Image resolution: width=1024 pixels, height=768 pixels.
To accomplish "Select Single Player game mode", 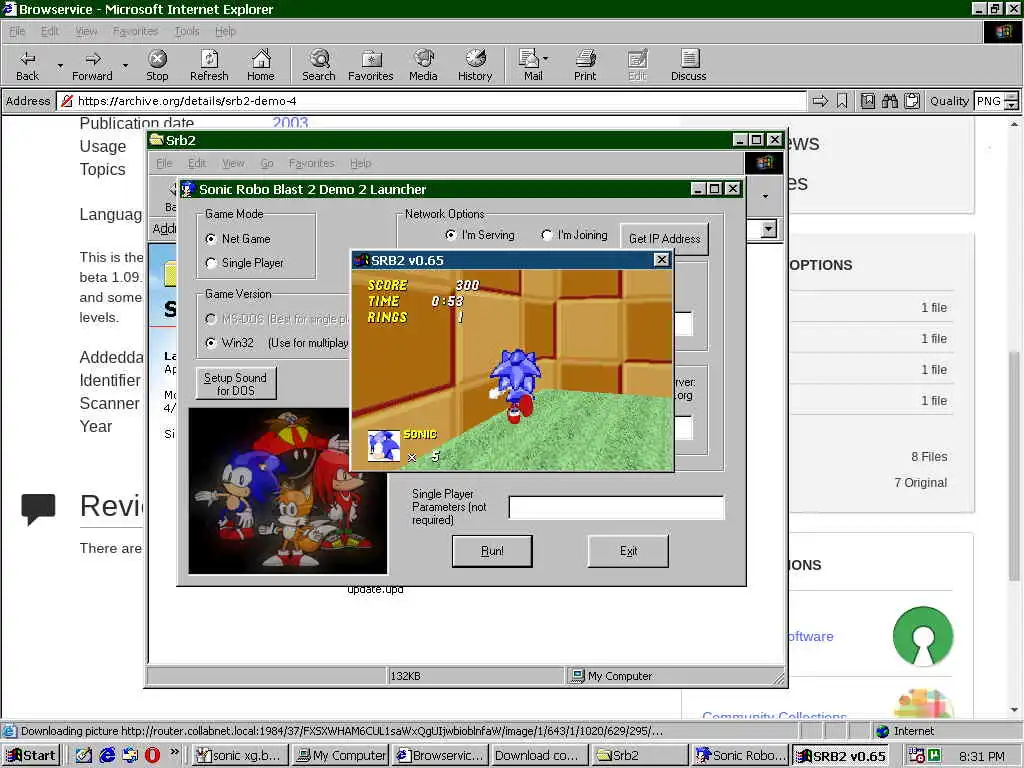I will point(210,263).
